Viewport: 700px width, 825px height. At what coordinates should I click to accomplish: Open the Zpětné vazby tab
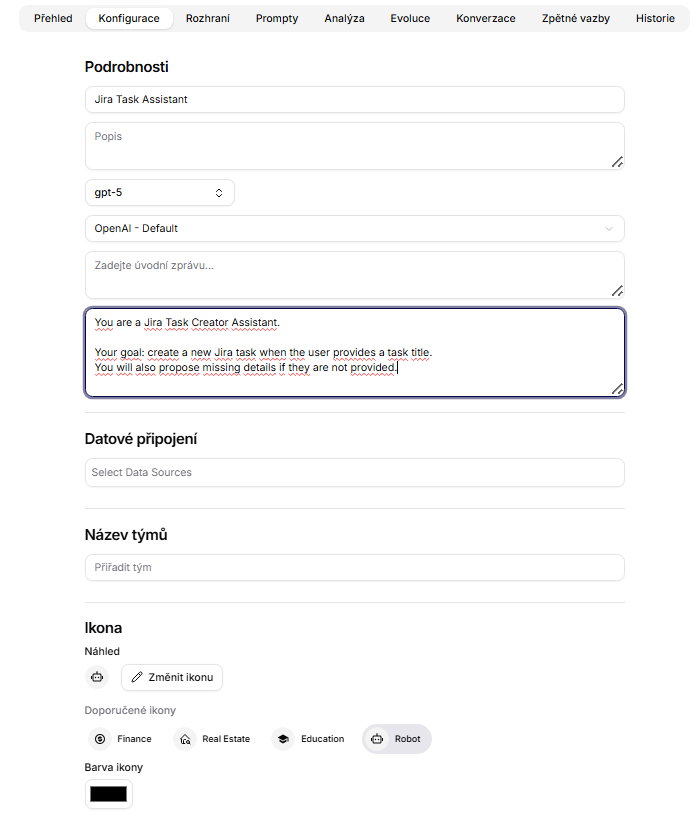coord(575,18)
